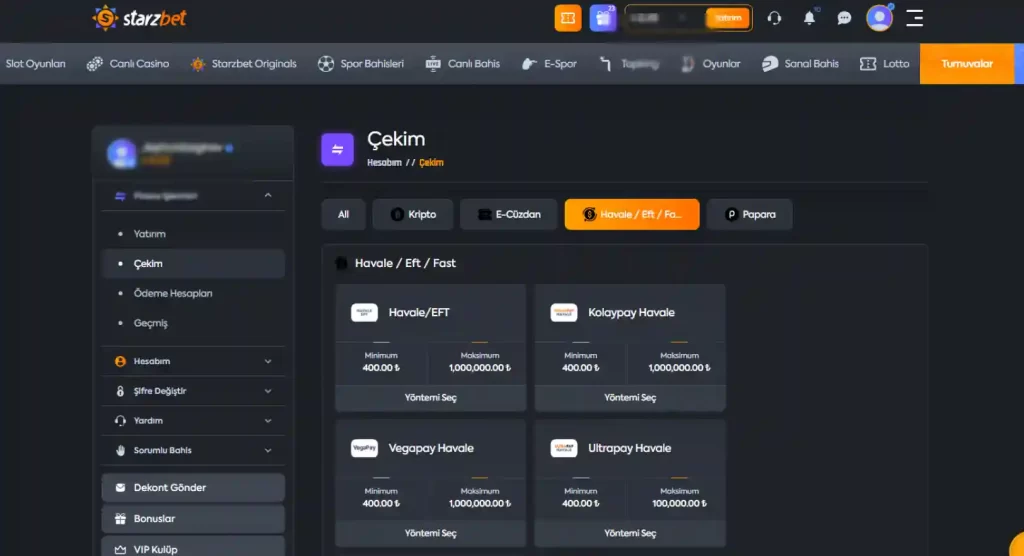Image resolution: width=1024 pixels, height=556 pixels.
Task: Open Çekim in sidebar
Action: [x=193, y=263]
